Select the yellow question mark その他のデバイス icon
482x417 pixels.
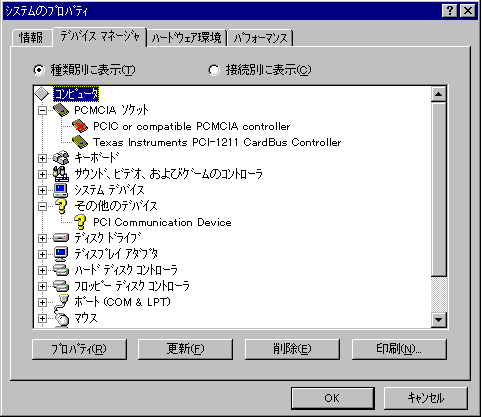point(61,206)
